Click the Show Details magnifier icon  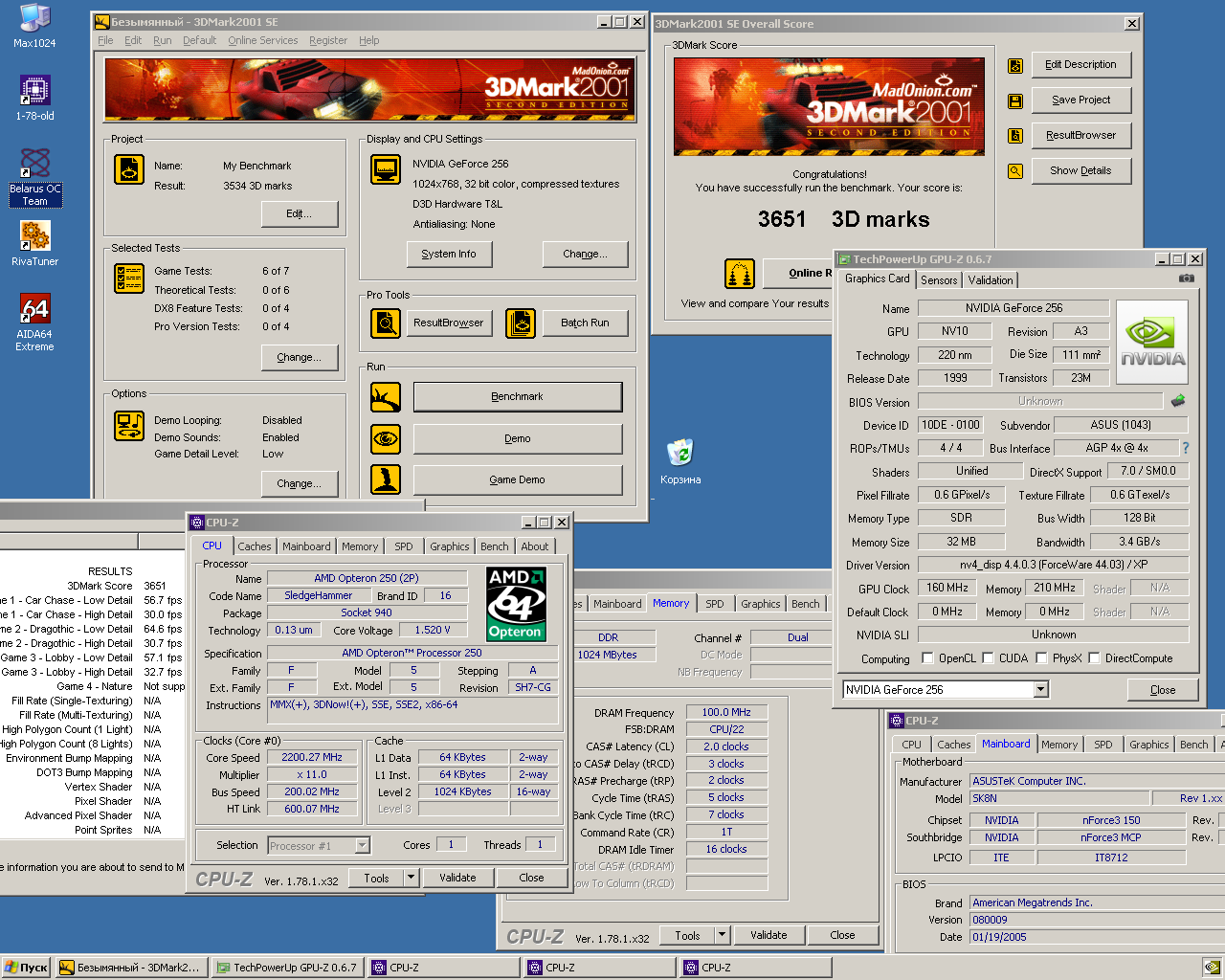1015,171
